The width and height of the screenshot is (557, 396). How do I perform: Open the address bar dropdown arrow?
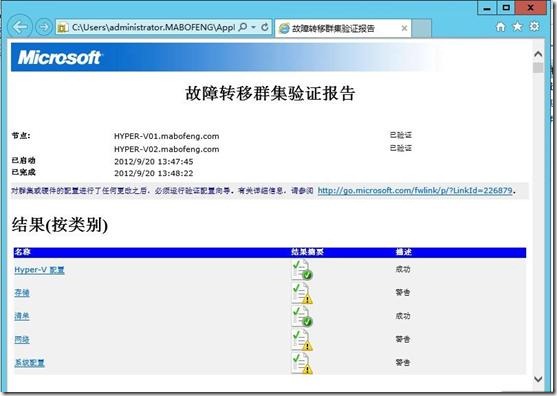click(x=254, y=27)
